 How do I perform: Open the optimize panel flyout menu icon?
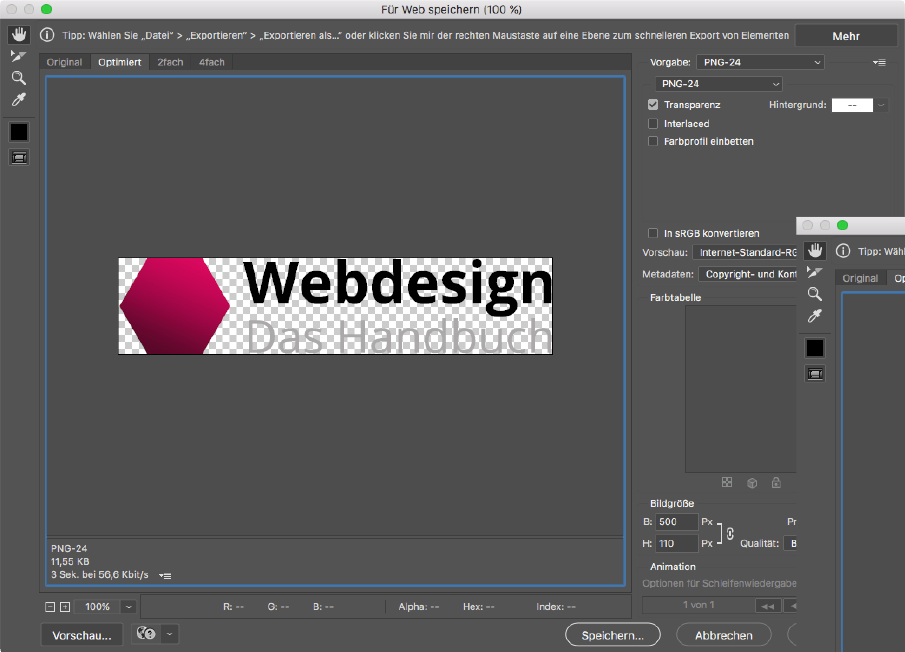[879, 62]
